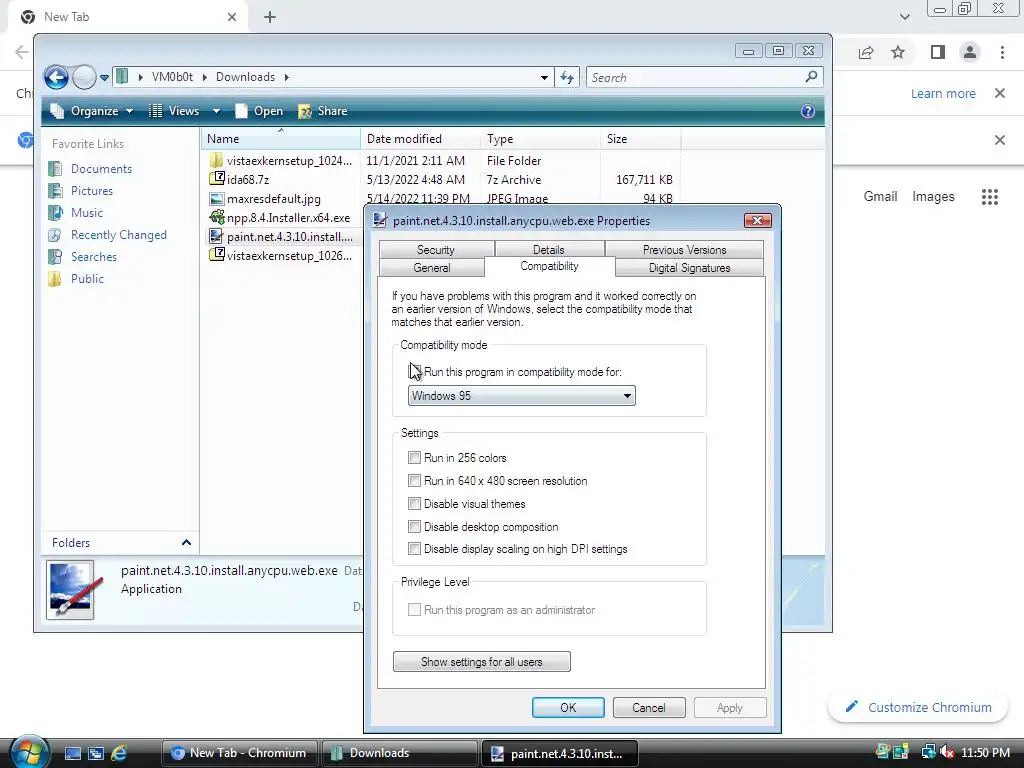Screen dimensions: 1024x768
Task: Click Chromium share page icon
Action: point(866,52)
